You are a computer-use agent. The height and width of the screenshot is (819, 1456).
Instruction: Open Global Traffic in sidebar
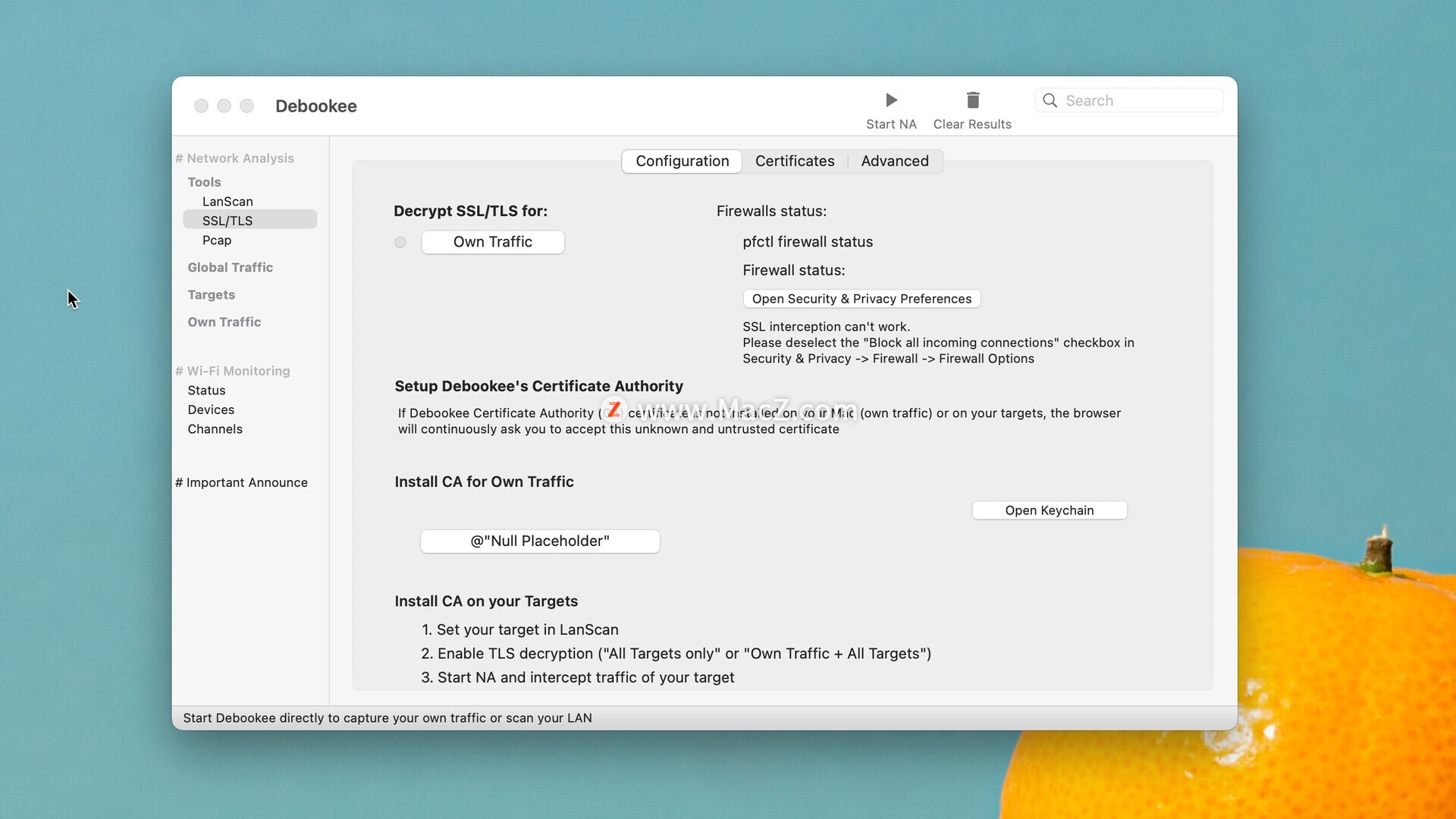tap(231, 268)
